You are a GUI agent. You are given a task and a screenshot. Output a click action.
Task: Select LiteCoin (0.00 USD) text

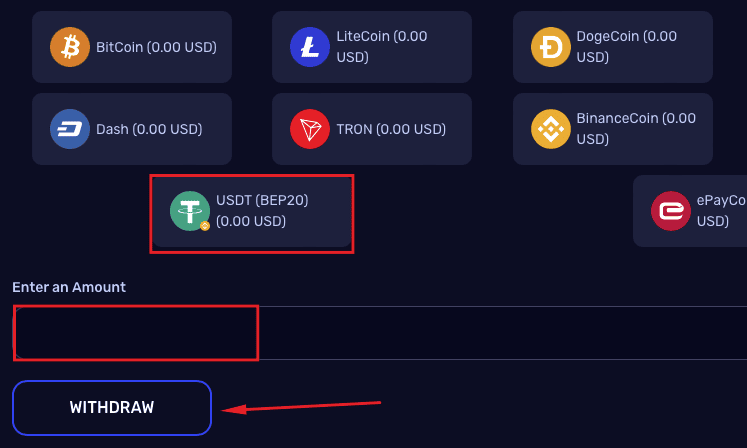pyautogui.click(x=382, y=47)
